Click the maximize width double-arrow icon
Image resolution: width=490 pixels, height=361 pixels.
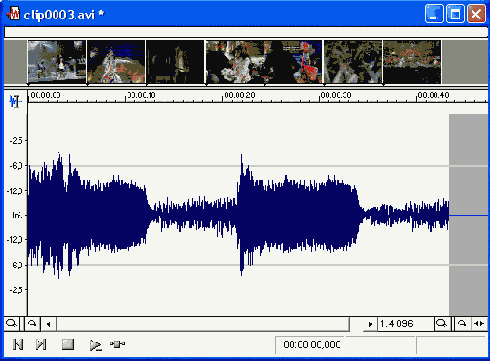pos(479,324)
